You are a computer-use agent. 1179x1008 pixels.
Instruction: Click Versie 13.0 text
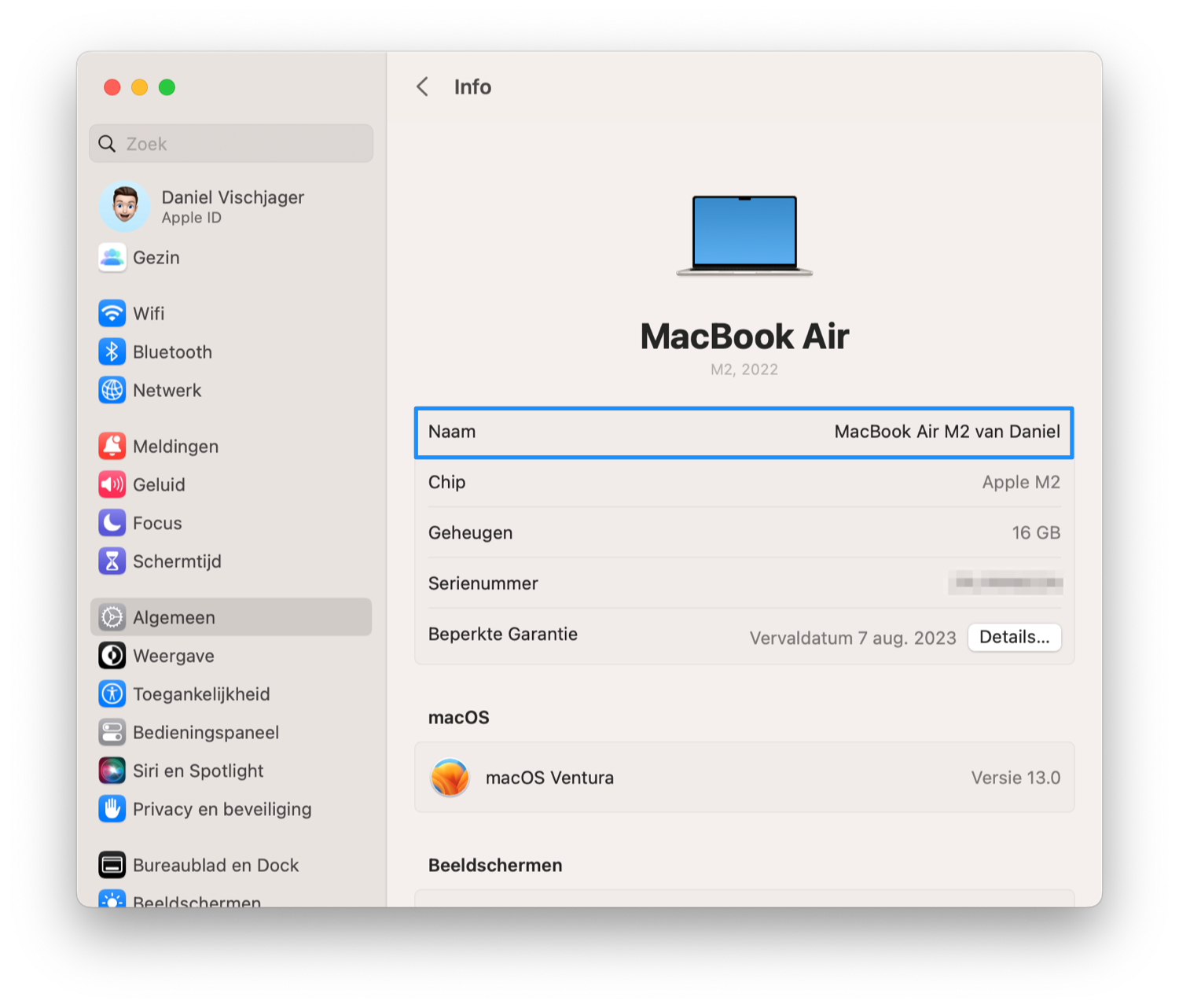point(1016,778)
